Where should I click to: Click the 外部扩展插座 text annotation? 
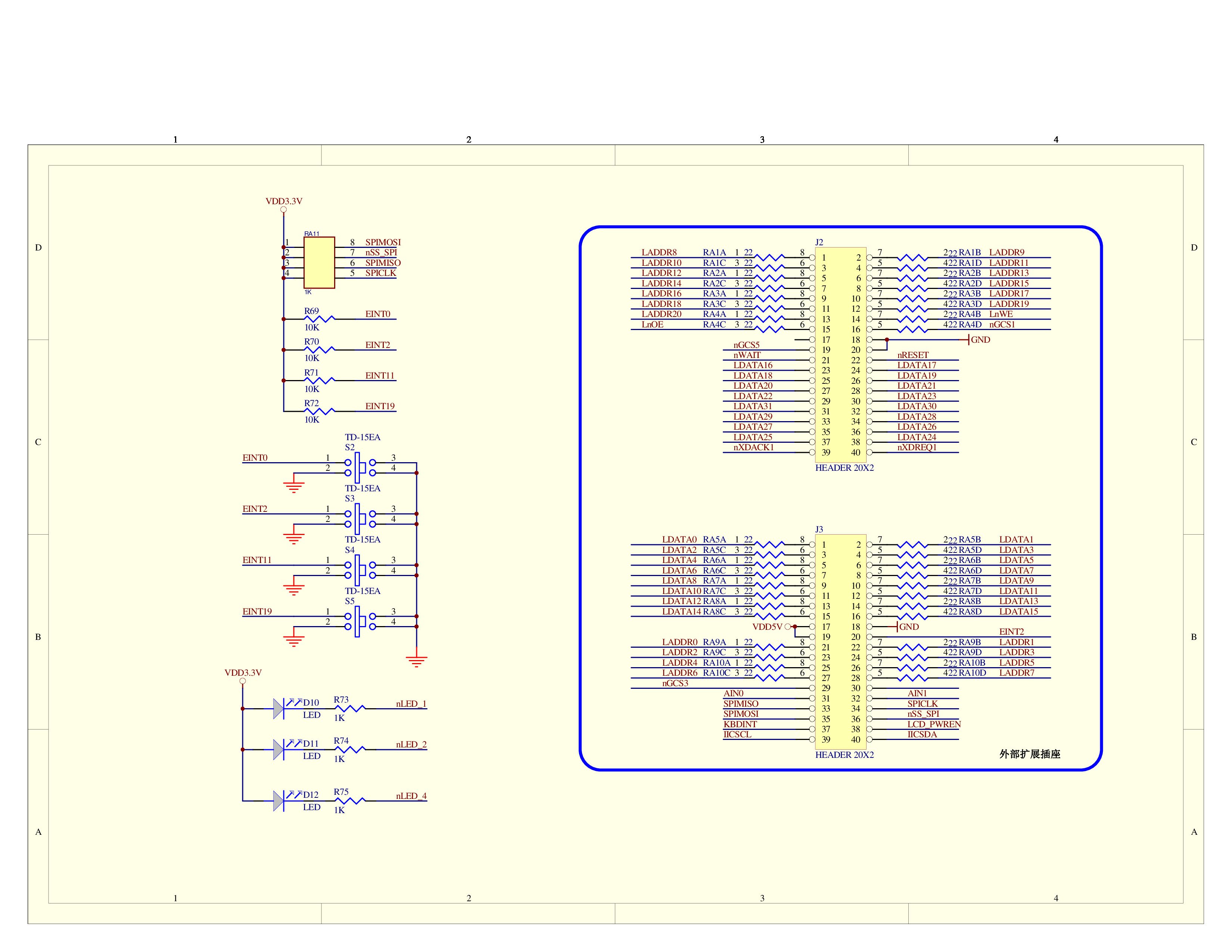pos(1030,754)
